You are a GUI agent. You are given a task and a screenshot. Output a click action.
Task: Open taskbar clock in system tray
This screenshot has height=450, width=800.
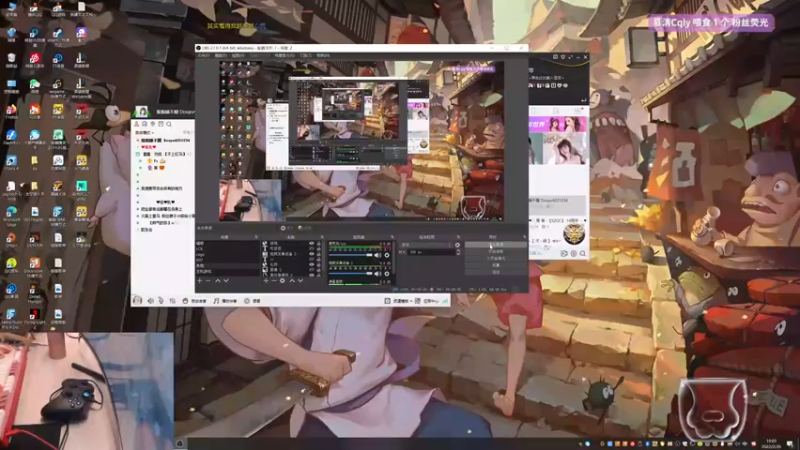pos(771,443)
